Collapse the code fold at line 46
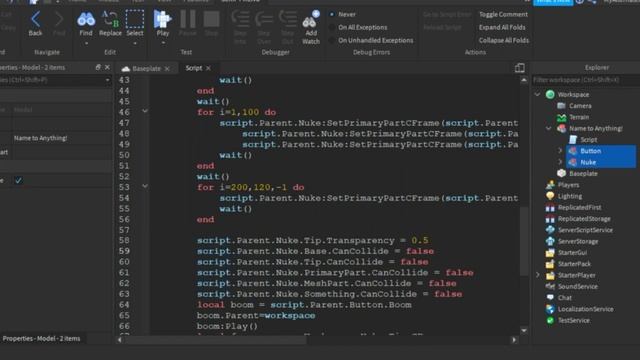This screenshot has height=360, width=640. tap(144, 111)
